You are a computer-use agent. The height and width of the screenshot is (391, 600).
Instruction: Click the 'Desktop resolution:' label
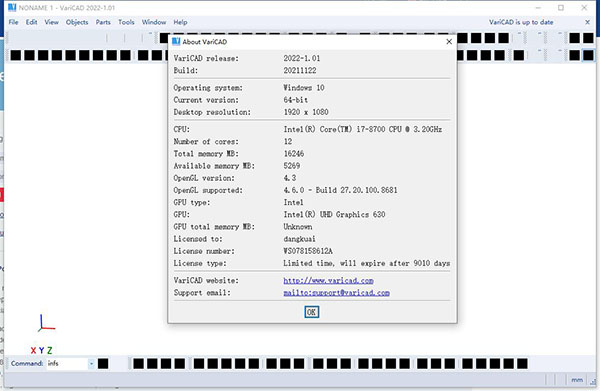(212, 112)
